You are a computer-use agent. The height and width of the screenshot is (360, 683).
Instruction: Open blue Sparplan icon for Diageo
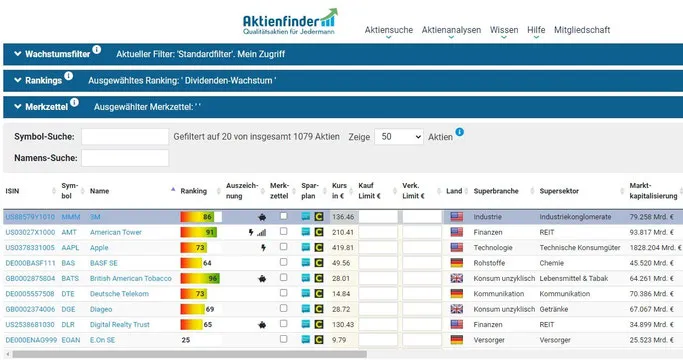[x=306, y=309]
